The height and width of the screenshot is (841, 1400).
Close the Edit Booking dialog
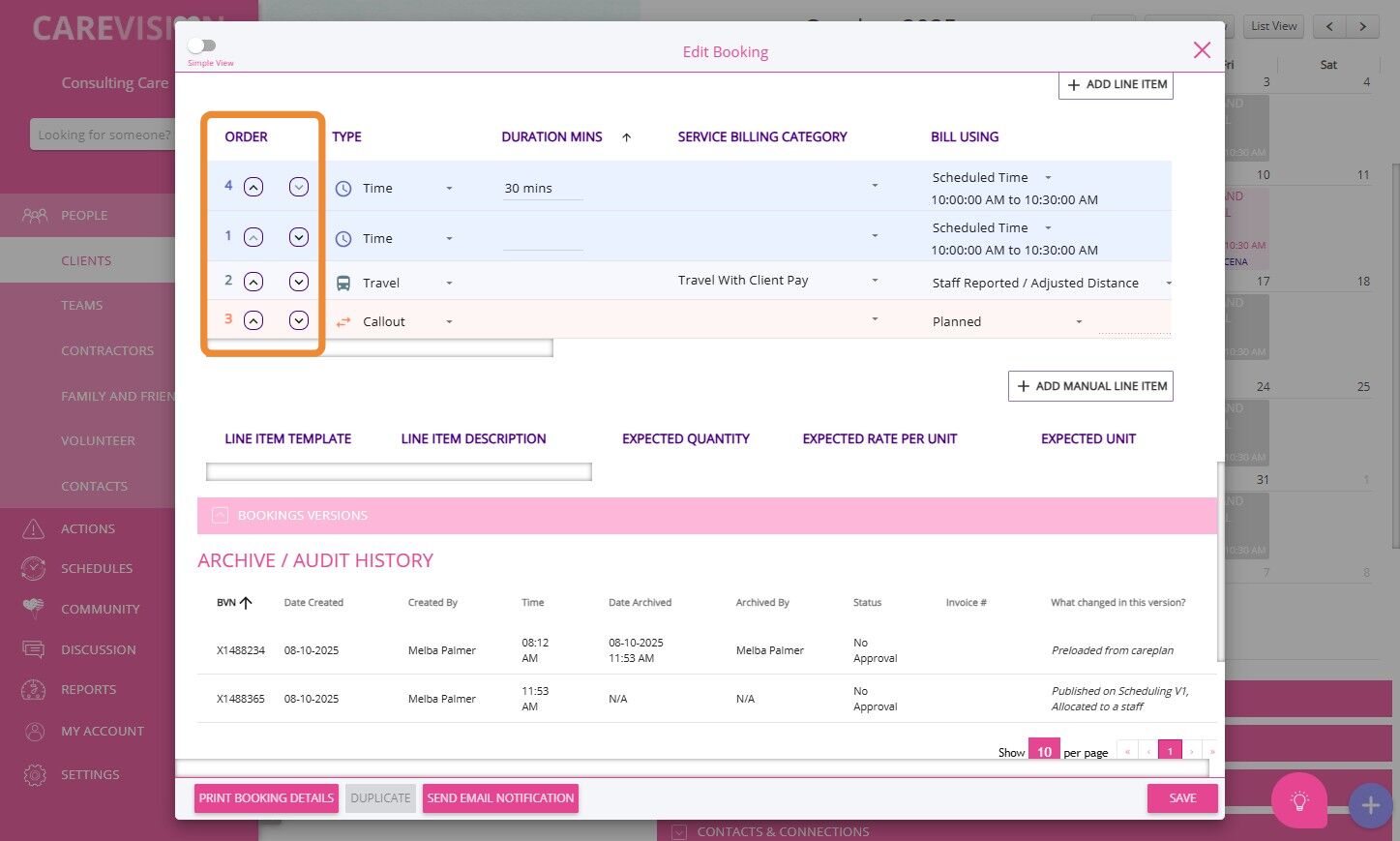click(x=1202, y=50)
